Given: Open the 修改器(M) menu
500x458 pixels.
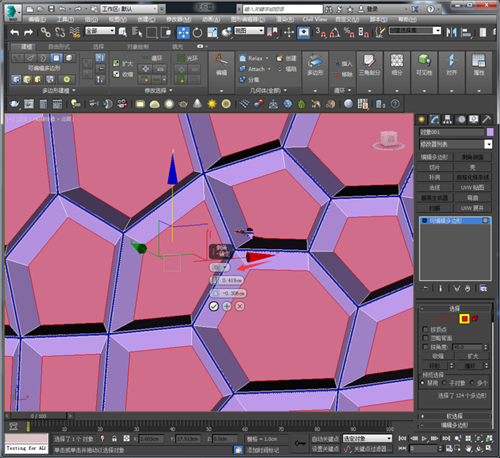Looking at the screenshot, I should 178,19.
